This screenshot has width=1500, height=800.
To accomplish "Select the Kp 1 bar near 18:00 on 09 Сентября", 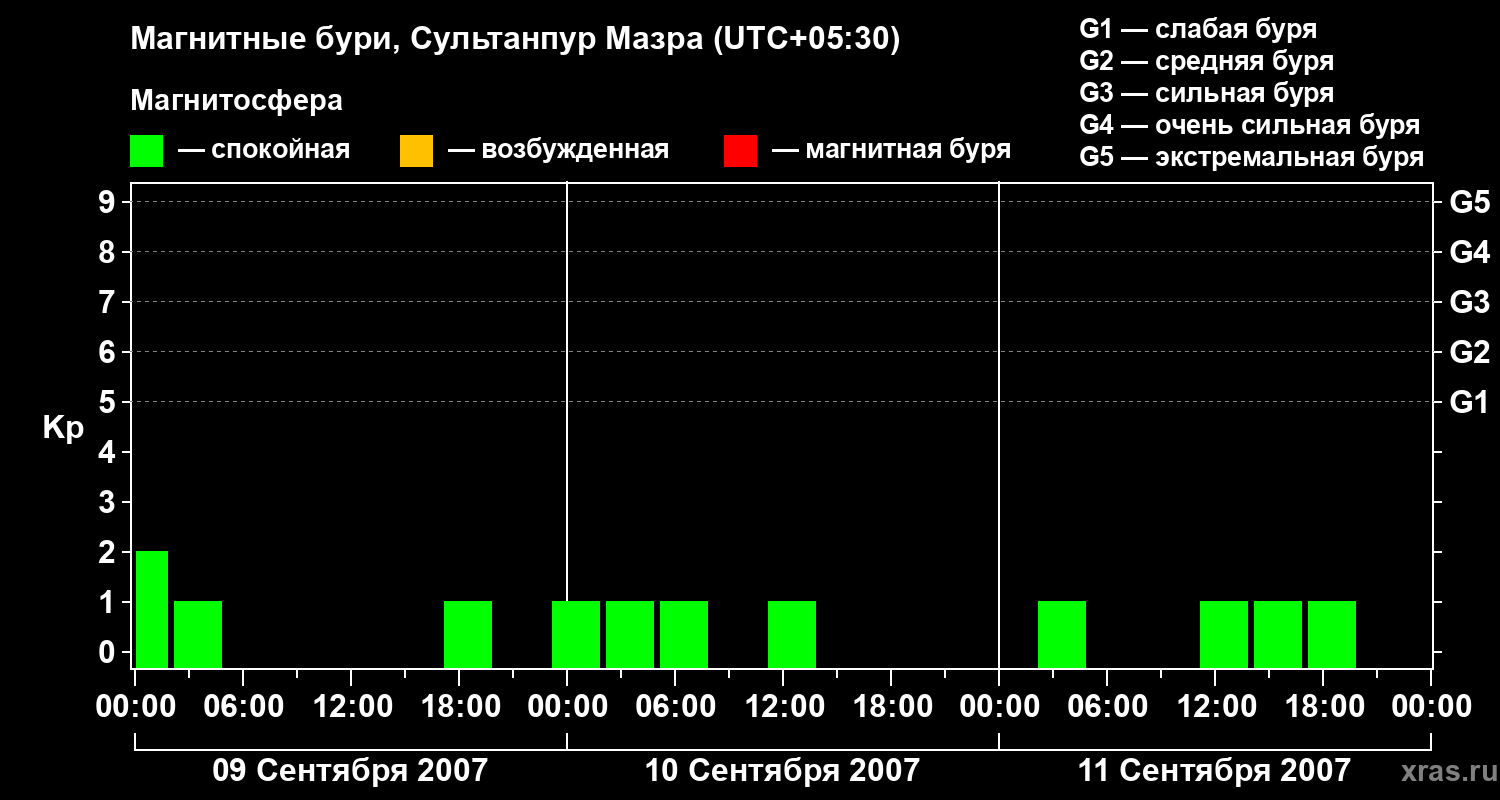I will [468, 634].
